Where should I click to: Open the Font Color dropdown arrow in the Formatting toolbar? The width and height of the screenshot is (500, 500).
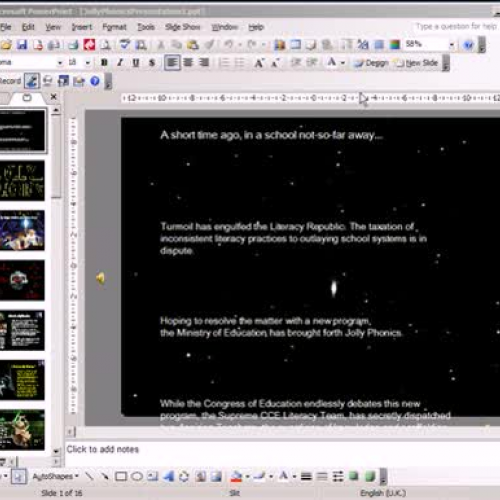point(343,63)
